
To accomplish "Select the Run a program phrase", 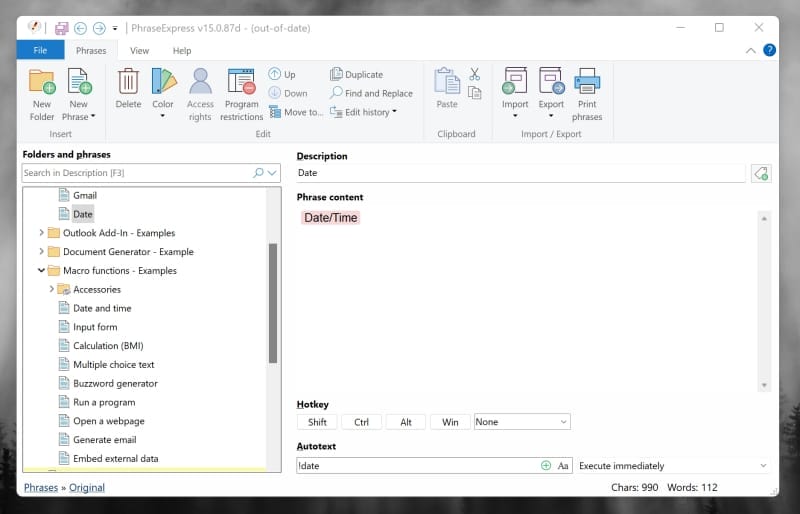I will (104, 402).
